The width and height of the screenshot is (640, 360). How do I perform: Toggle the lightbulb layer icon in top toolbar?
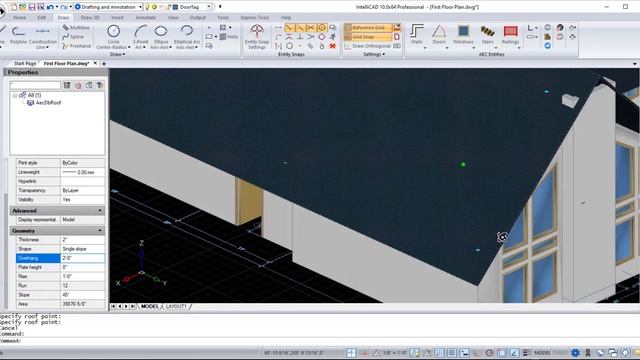pyautogui.click(x=148, y=7)
